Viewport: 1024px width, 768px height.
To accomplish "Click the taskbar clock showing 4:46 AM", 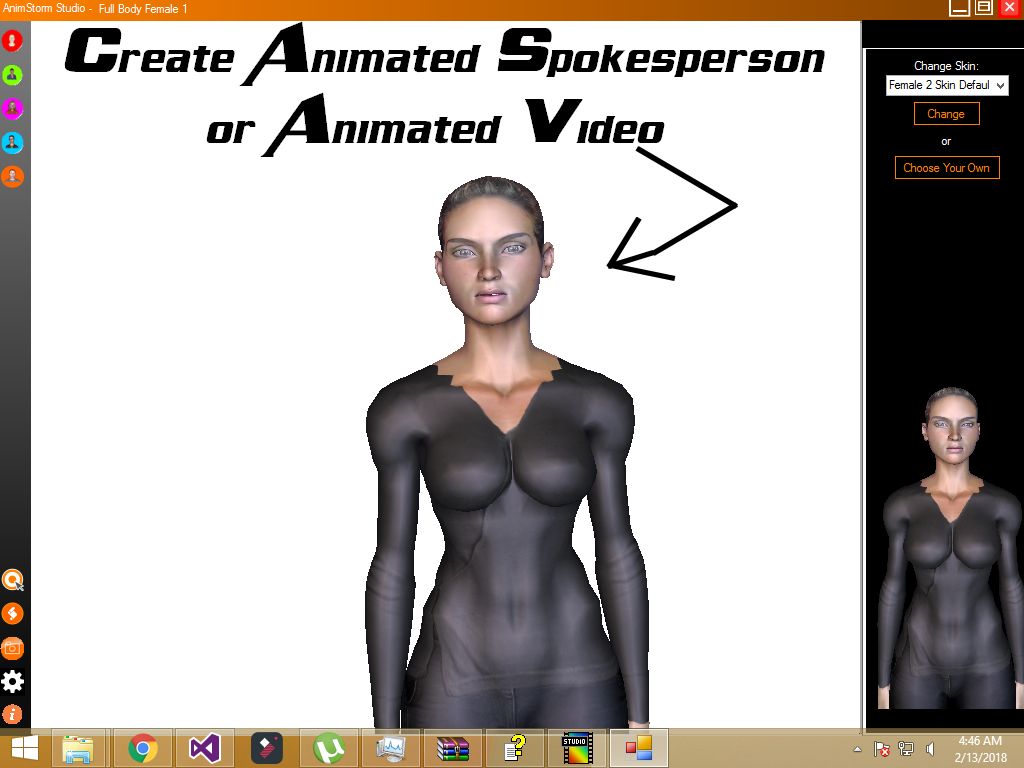I will [980, 749].
